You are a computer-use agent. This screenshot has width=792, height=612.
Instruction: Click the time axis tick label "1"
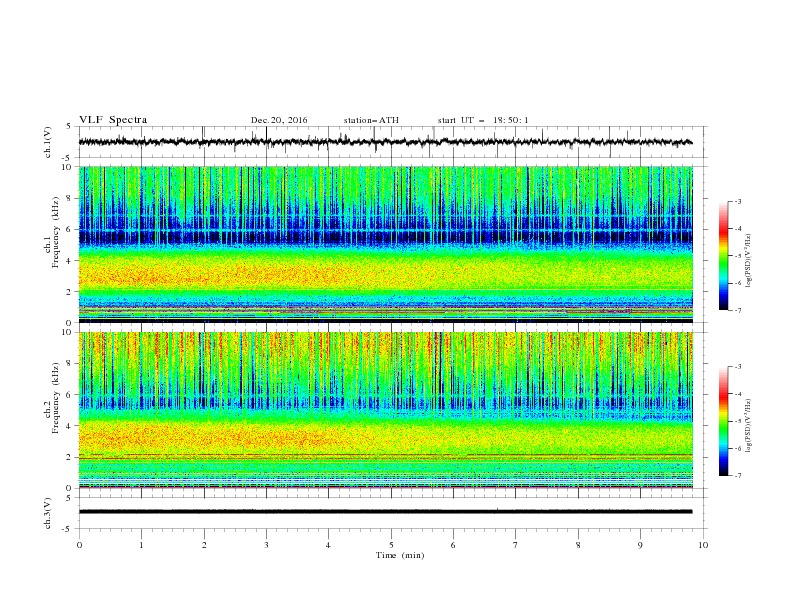tap(141, 545)
